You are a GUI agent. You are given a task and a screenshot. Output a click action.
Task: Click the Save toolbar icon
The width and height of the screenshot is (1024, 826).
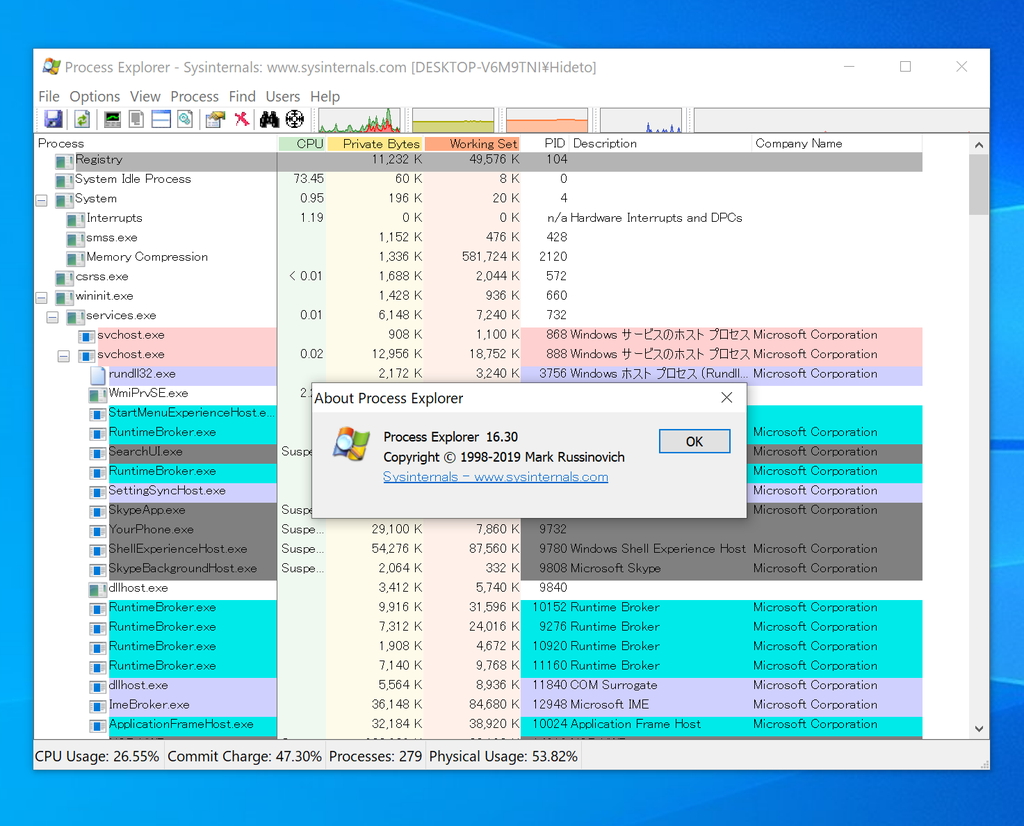pos(52,119)
